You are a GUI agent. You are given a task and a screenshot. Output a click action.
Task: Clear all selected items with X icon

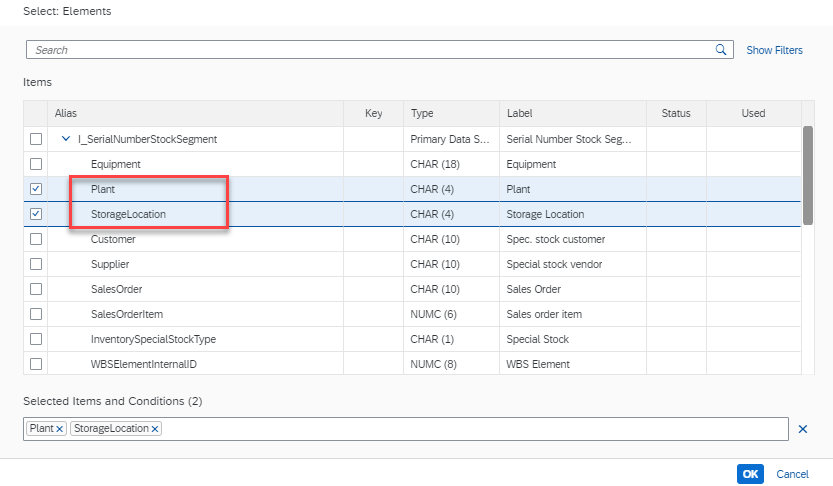(803, 429)
